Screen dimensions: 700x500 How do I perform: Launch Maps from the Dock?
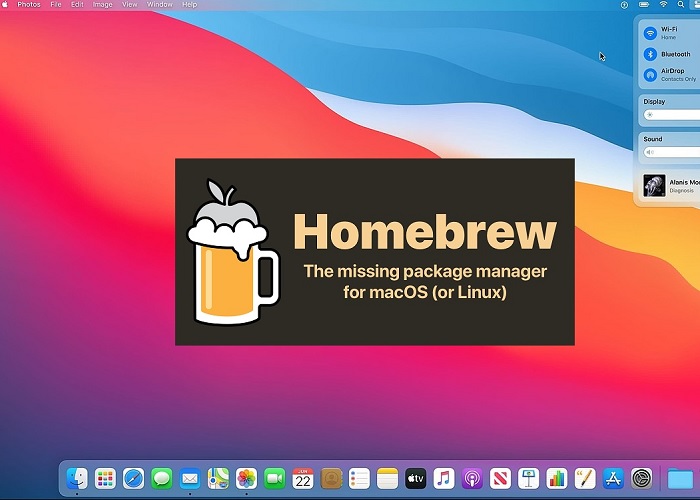(x=218, y=479)
